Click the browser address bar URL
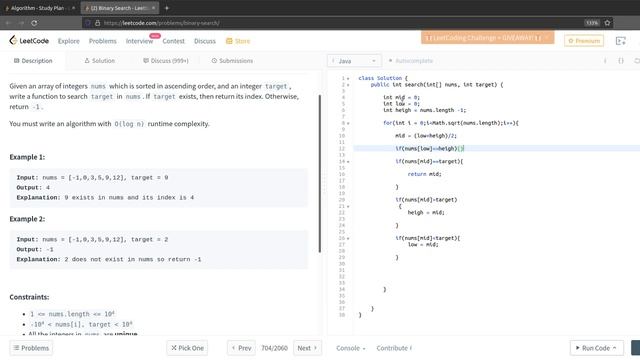Image resolution: width=640 pixels, height=360 pixels. [162, 23]
